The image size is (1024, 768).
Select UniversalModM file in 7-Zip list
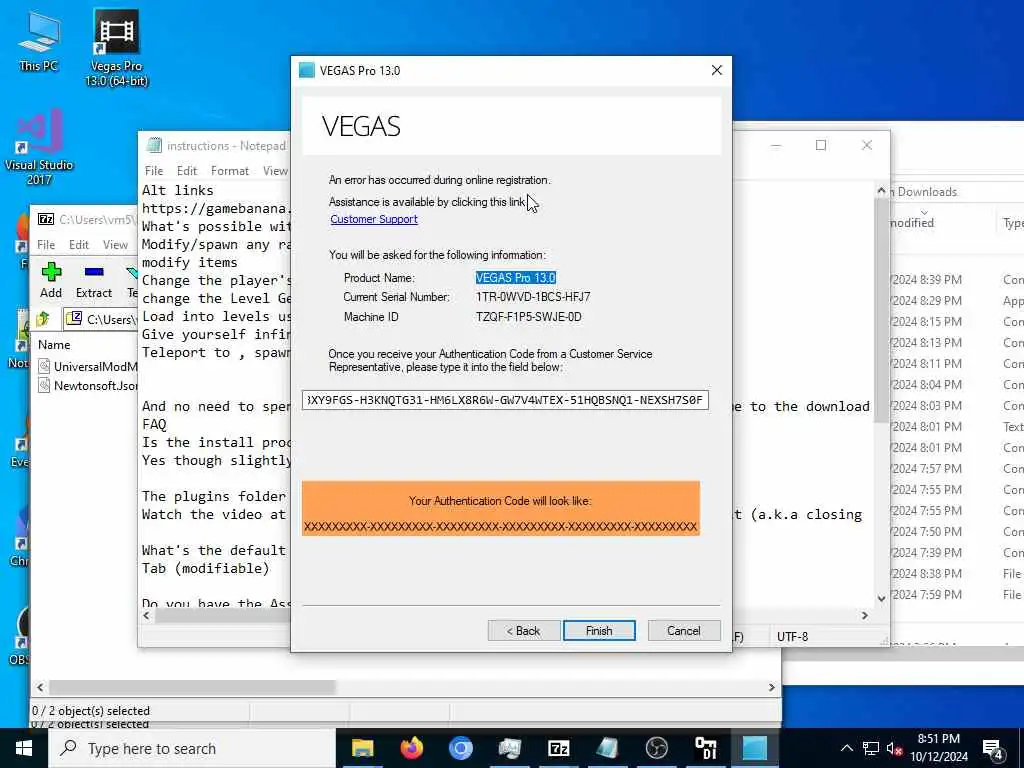pyautogui.click(x=88, y=366)
